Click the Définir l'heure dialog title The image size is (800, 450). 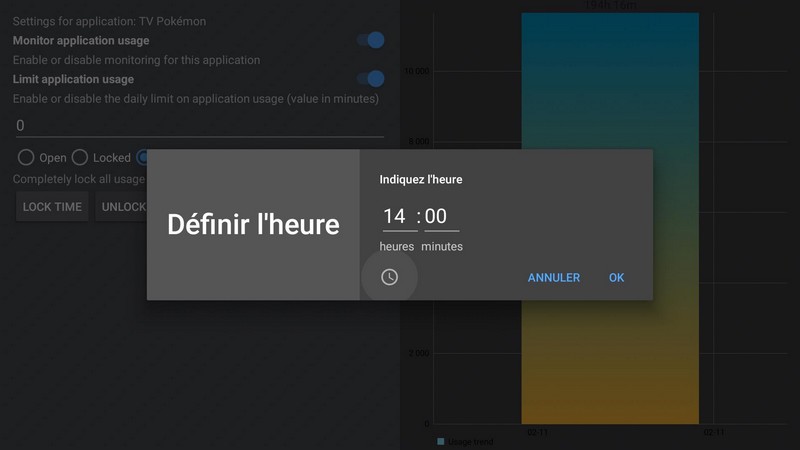253,225
